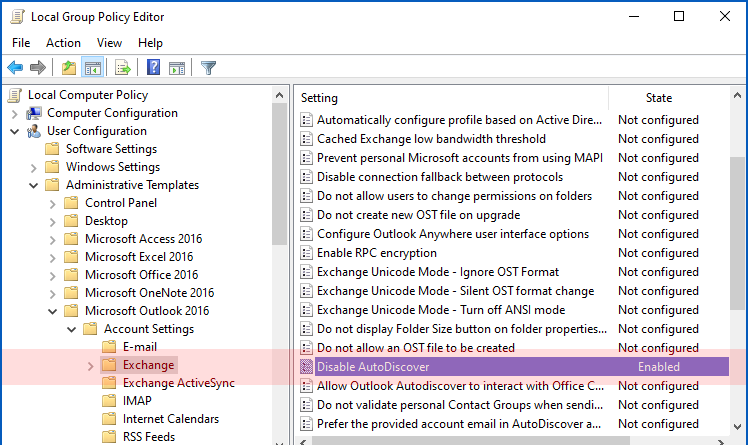Expand the Microsoft OneNote 2016 node
The height and width of the screenshot is (445, 748).
(52, 294)
